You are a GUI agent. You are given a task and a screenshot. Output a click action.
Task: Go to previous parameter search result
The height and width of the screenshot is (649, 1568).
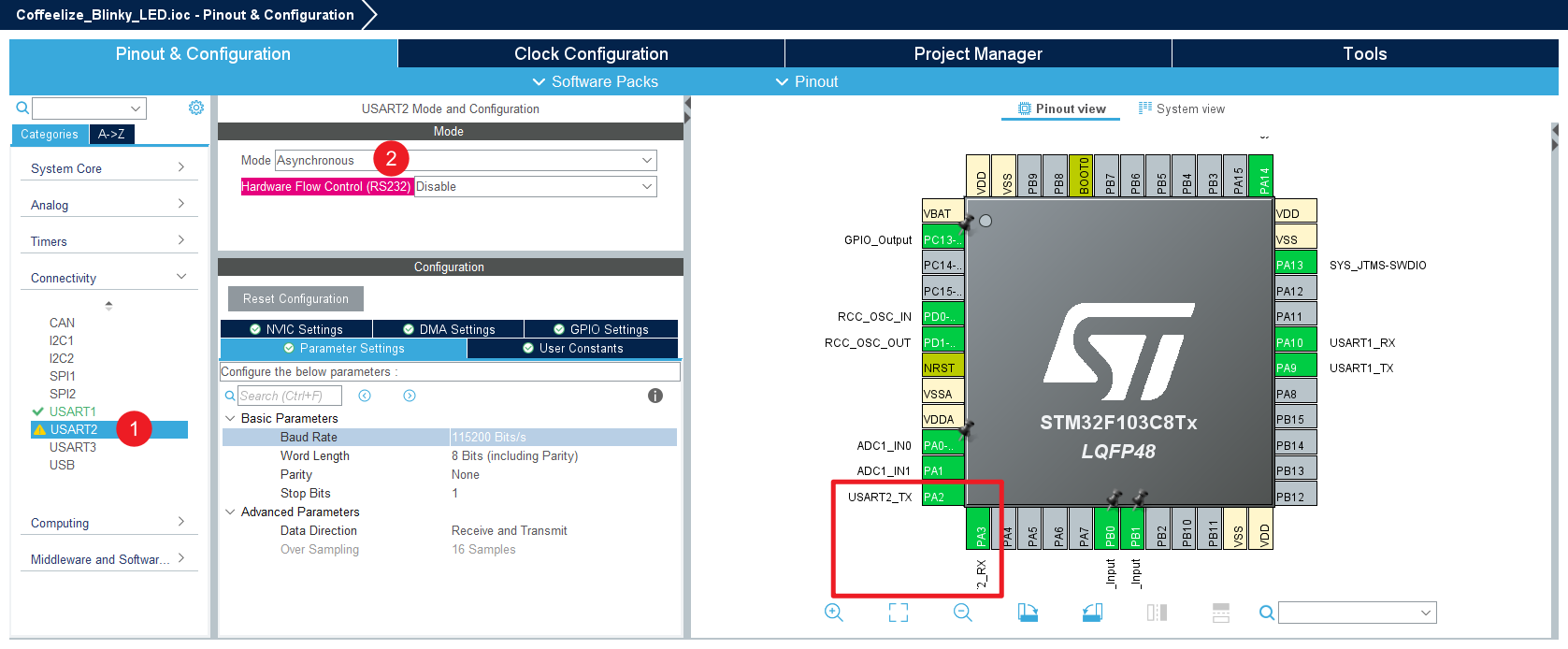[365, 396]
